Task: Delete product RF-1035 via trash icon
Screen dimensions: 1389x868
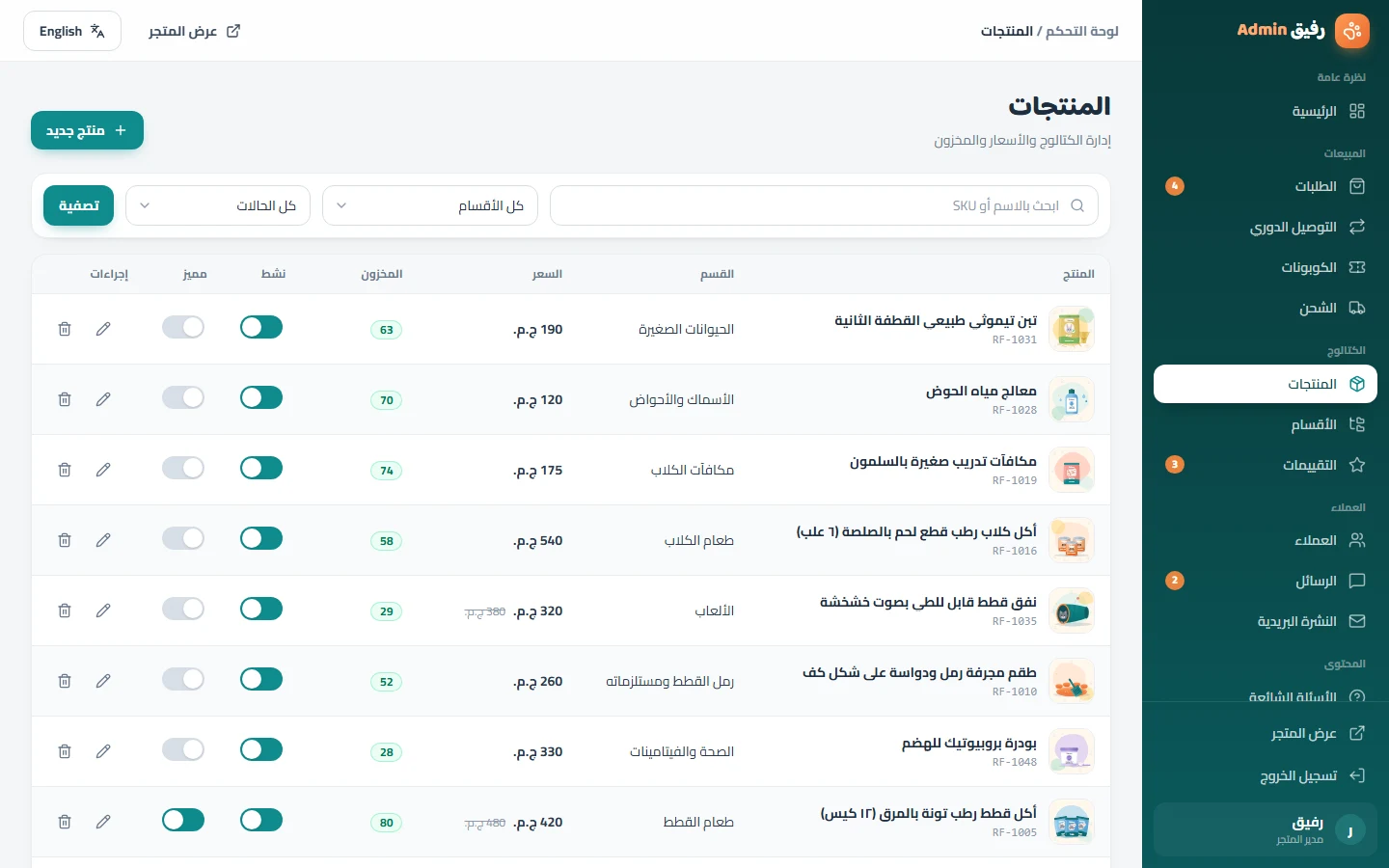Action: 65,610
